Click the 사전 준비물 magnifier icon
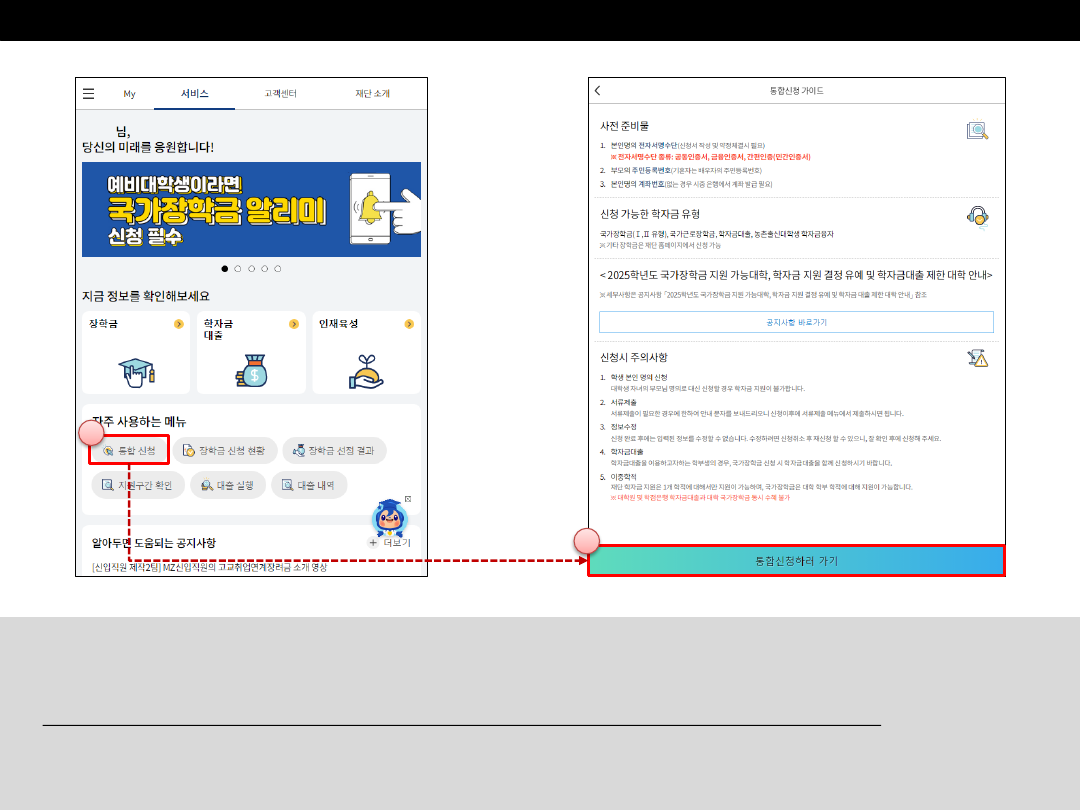Viewport: 1080px width, 810px height. pyautogui.click(x=977, y=130)
